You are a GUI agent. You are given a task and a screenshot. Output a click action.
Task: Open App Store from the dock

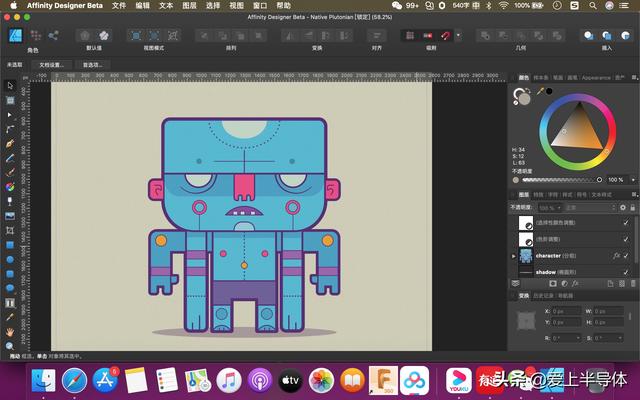tap(105, 380)
